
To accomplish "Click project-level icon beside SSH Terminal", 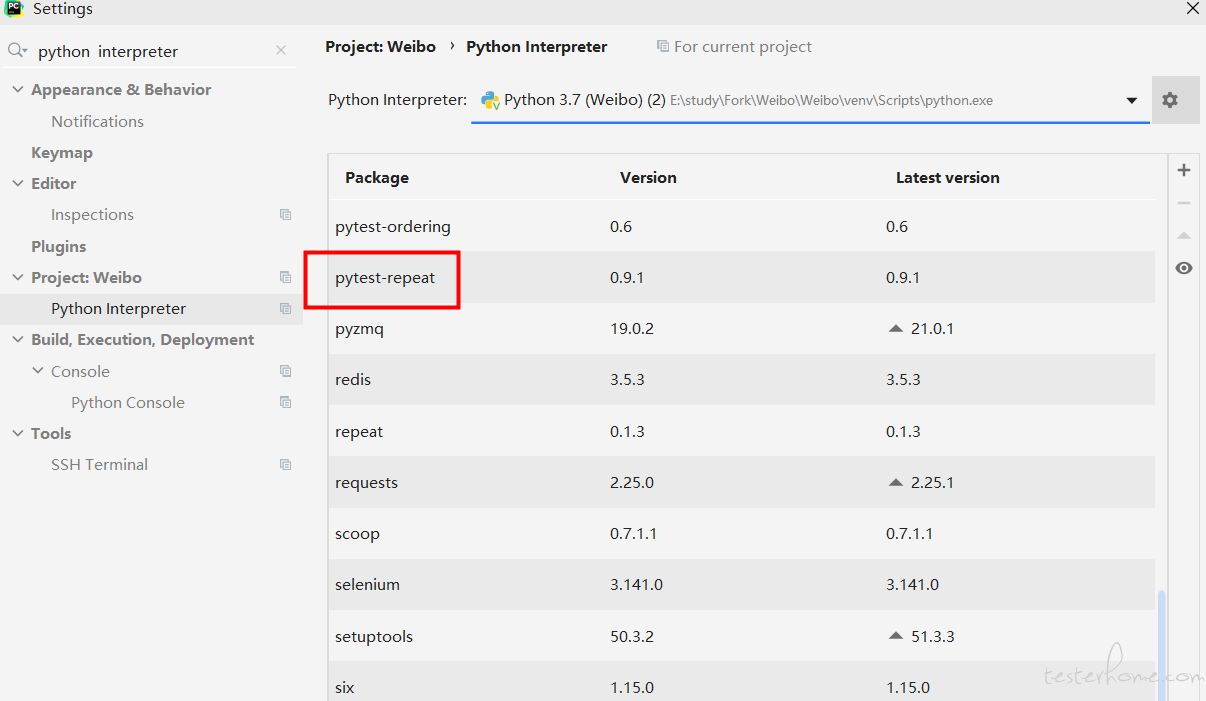I will [x=286, y=465].
